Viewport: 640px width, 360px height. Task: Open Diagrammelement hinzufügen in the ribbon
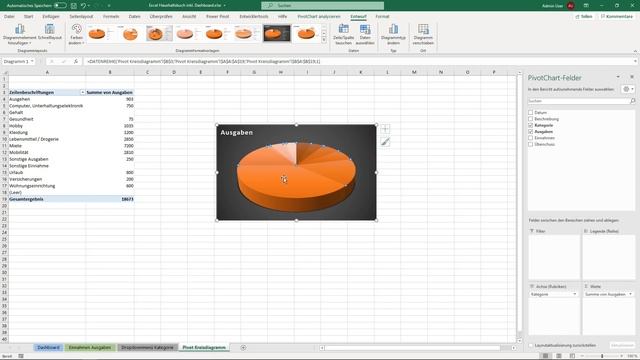click(20, 34)
